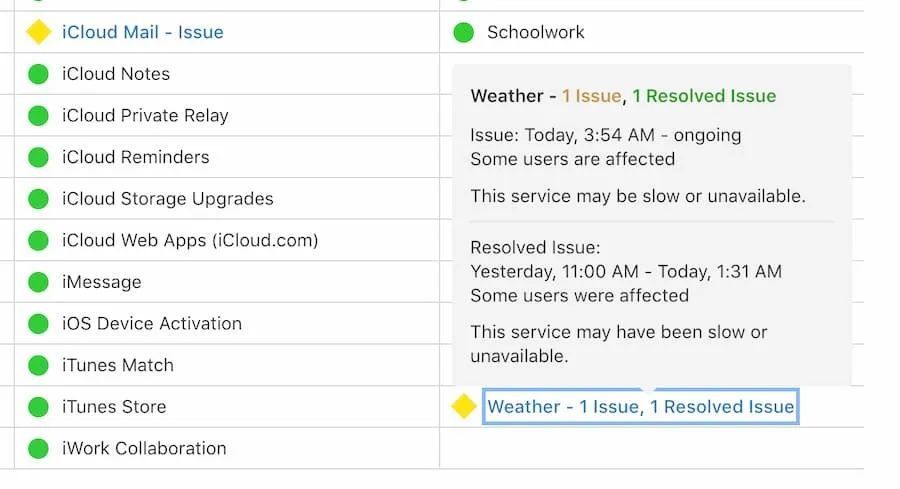Click the iTunes Match service label
Viewport: 900px width, 489px height.
117,366
